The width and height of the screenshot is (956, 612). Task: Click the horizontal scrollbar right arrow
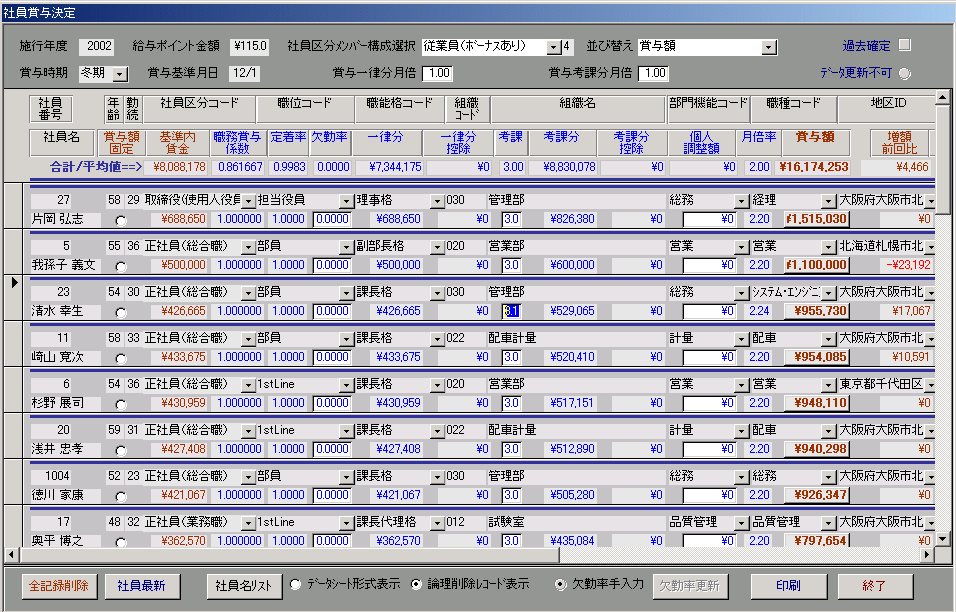pos(927,554)
